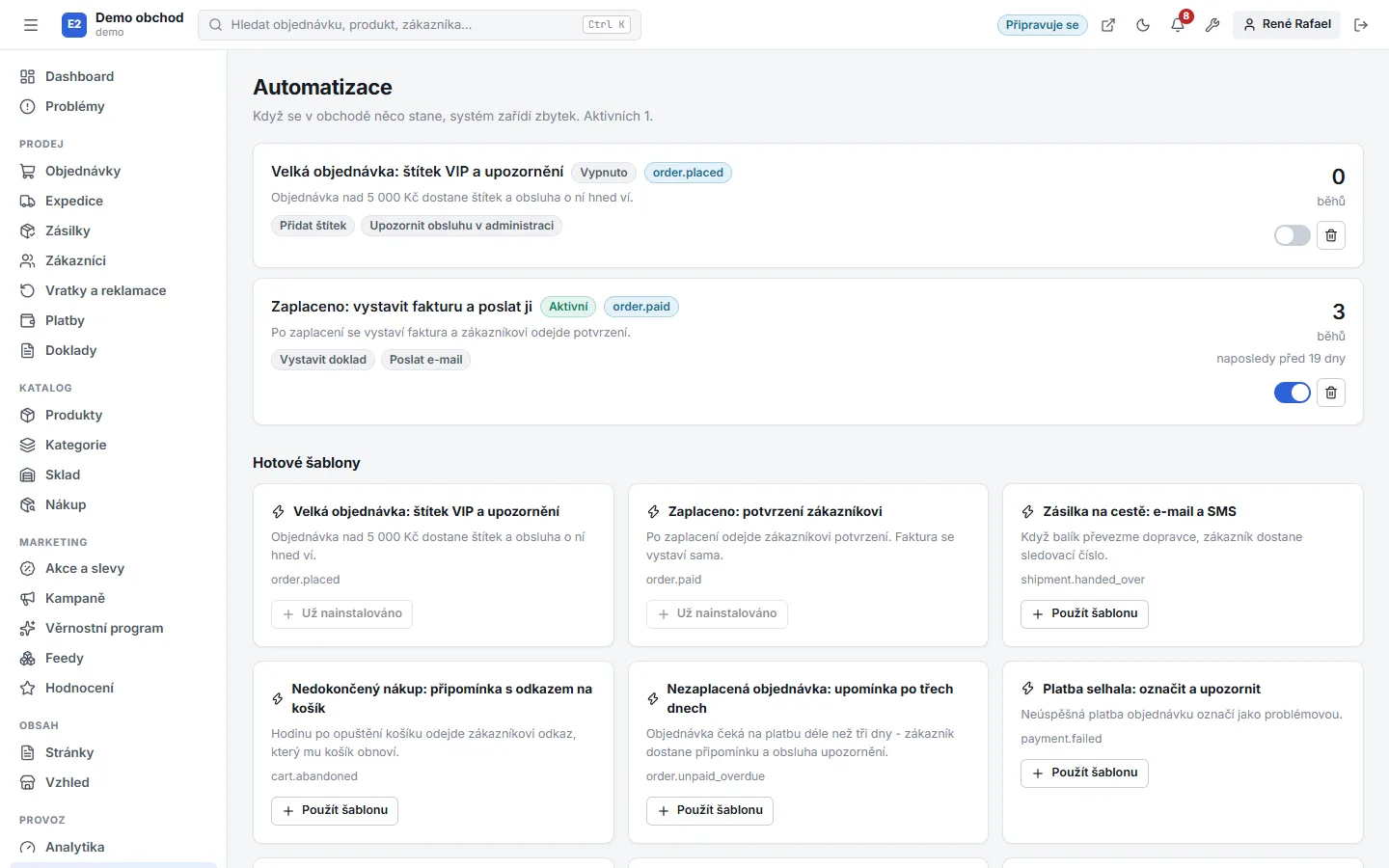
Task: Delete the Velká objednávka automation
Action: [1331, 235]
